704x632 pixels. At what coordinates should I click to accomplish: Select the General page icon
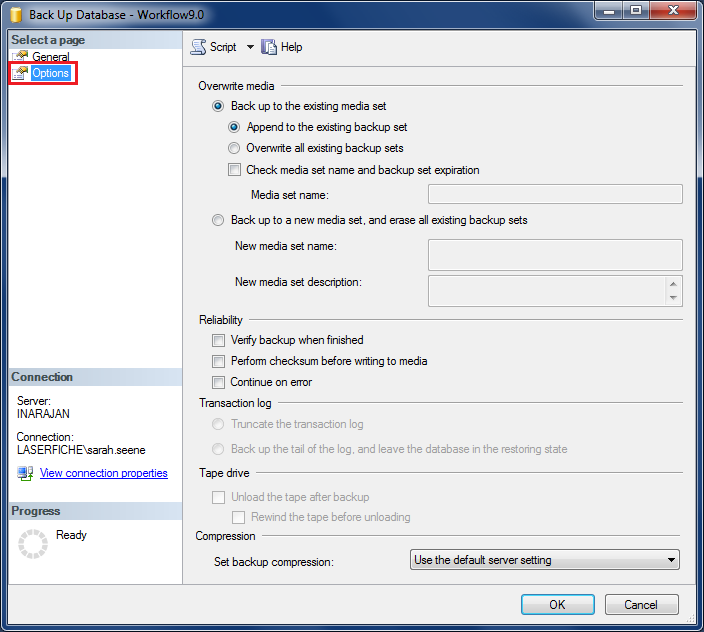click(x=20, y=57)
